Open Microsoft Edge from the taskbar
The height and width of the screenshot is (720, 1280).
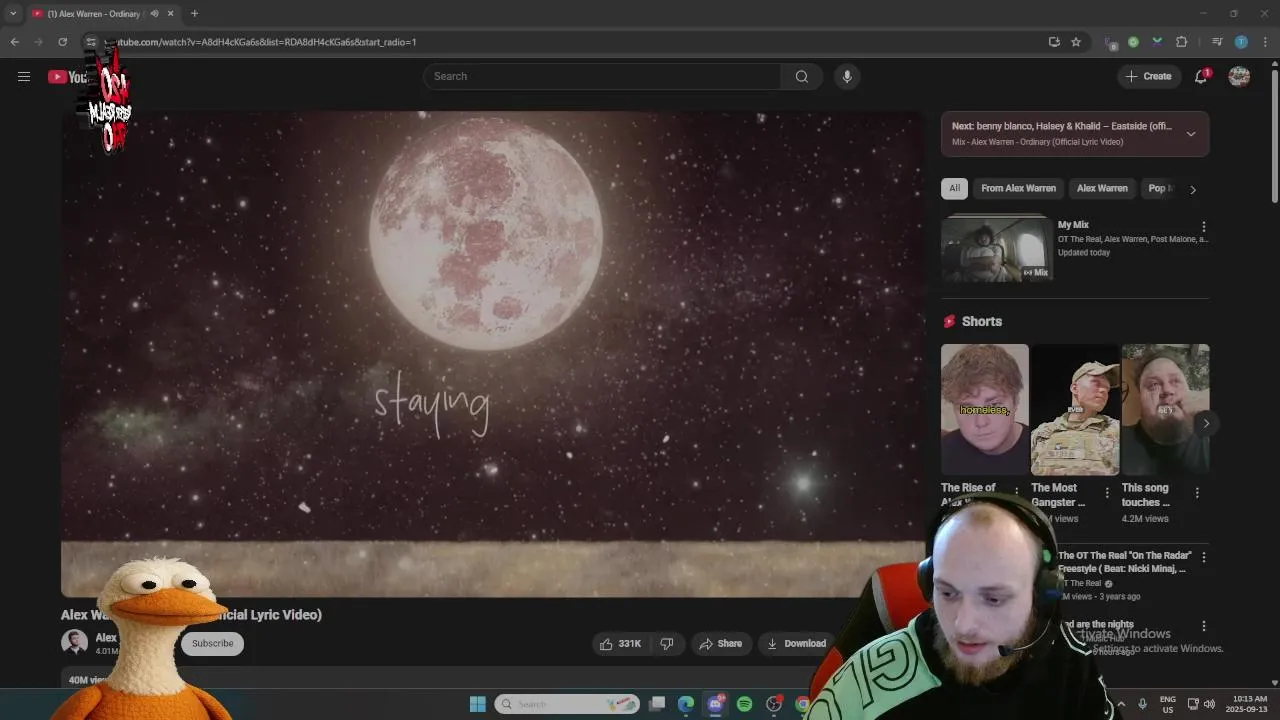pos(686,704)
